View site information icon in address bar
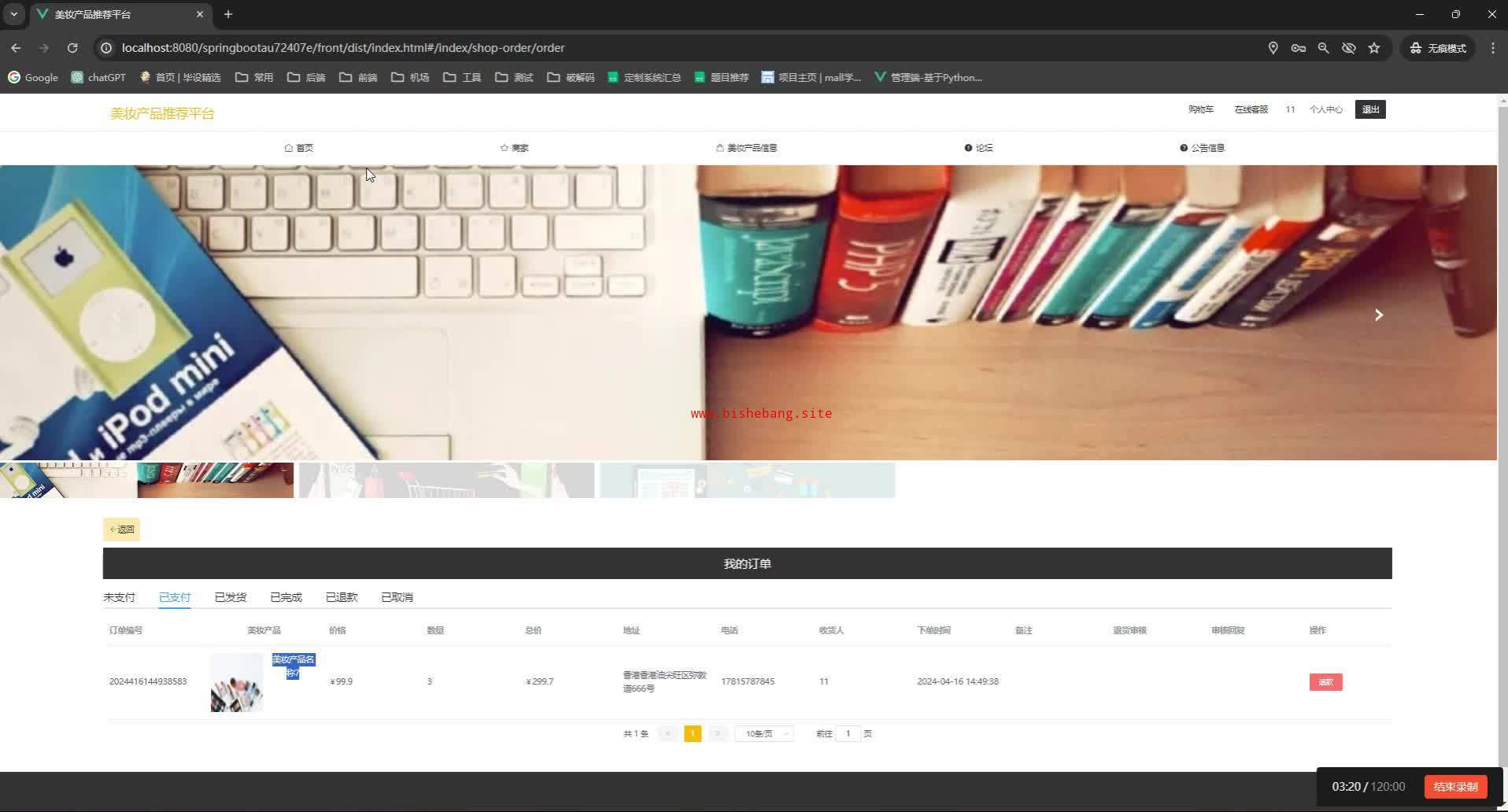The image size is (1508, 812). tap(105, 48)
